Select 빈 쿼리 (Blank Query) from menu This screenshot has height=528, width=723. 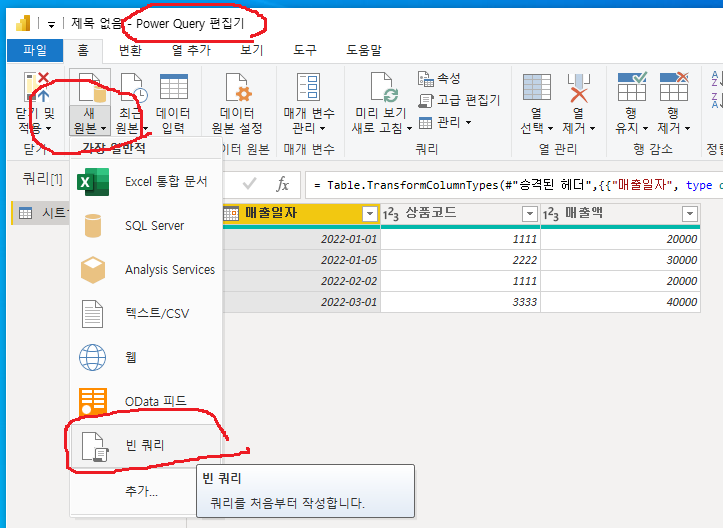coord(144,445)
